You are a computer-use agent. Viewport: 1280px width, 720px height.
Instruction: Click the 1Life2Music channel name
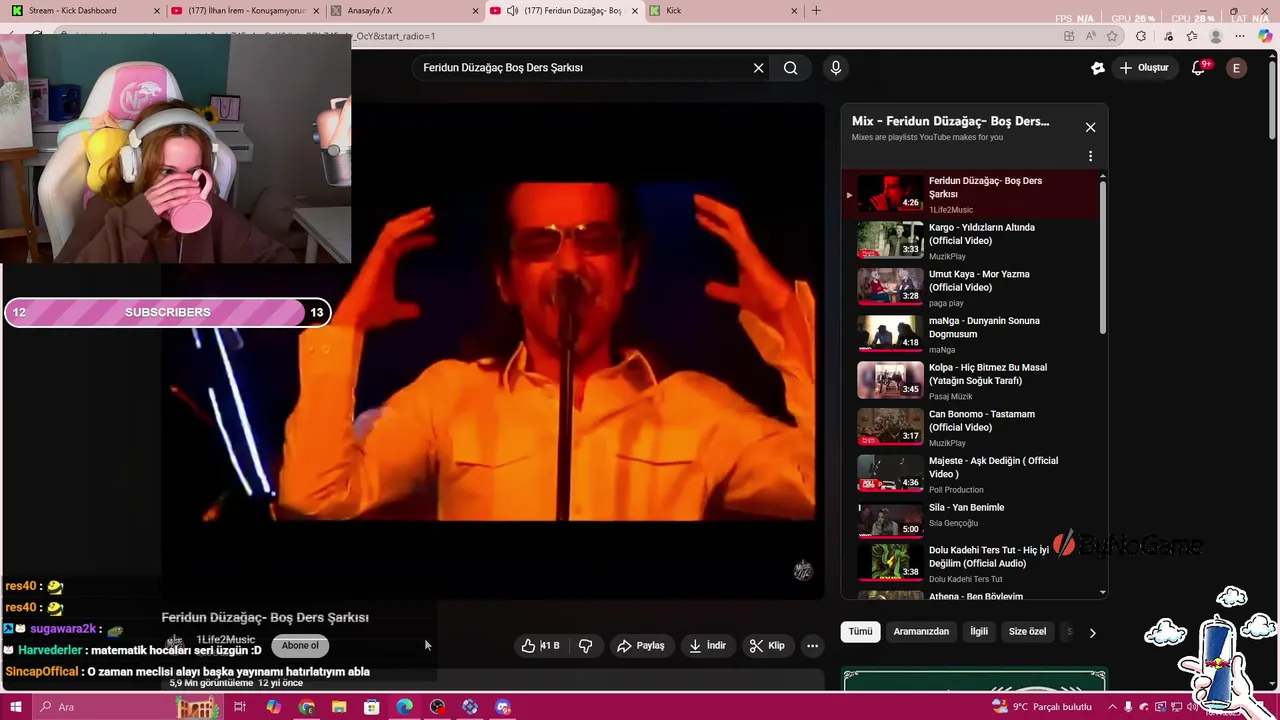pyautogui.click(x=225, y=640)
